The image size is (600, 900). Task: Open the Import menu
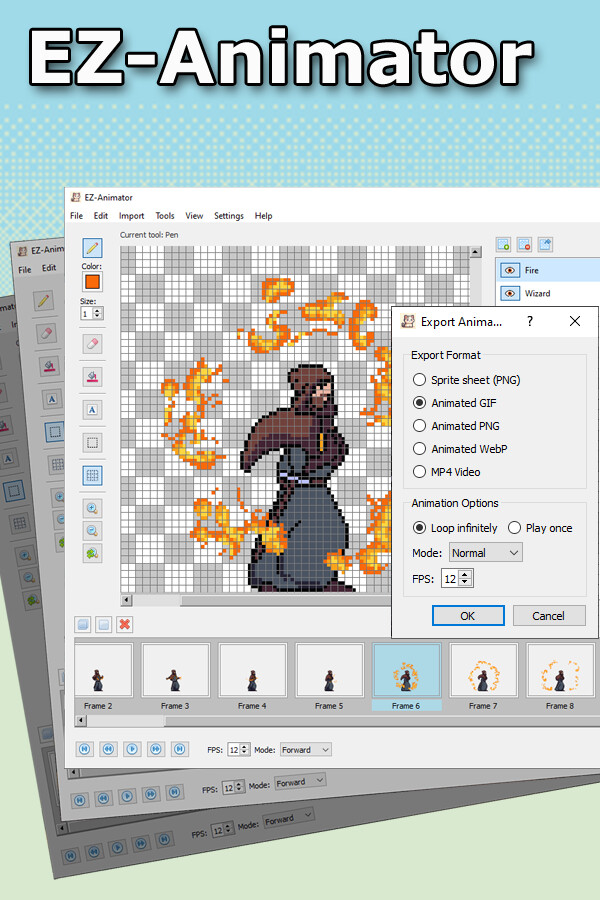[131, 216]
